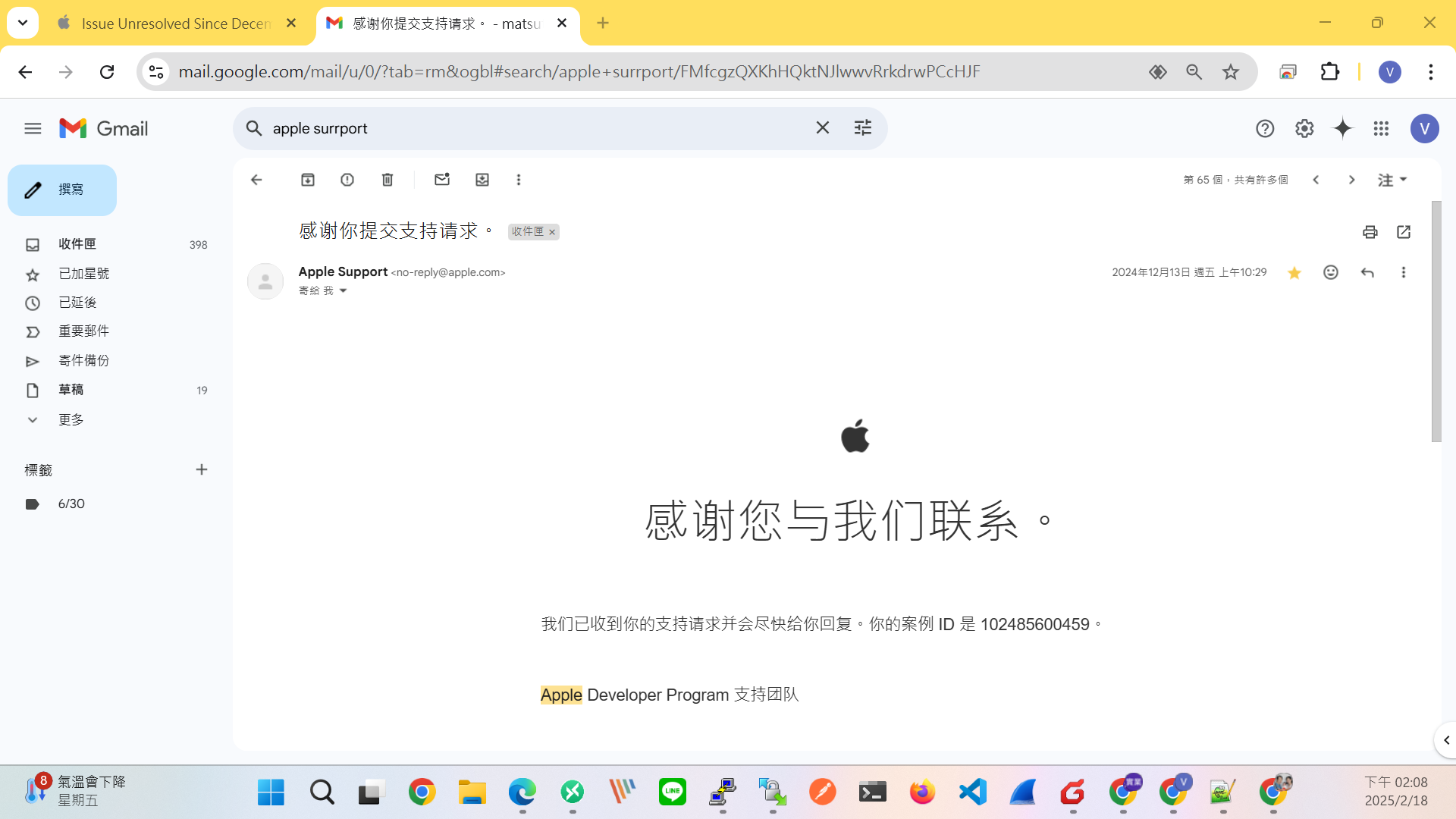
Task: Add an emoji reaction to the email
Action: pyautogui.click(x=1331, y=272)
